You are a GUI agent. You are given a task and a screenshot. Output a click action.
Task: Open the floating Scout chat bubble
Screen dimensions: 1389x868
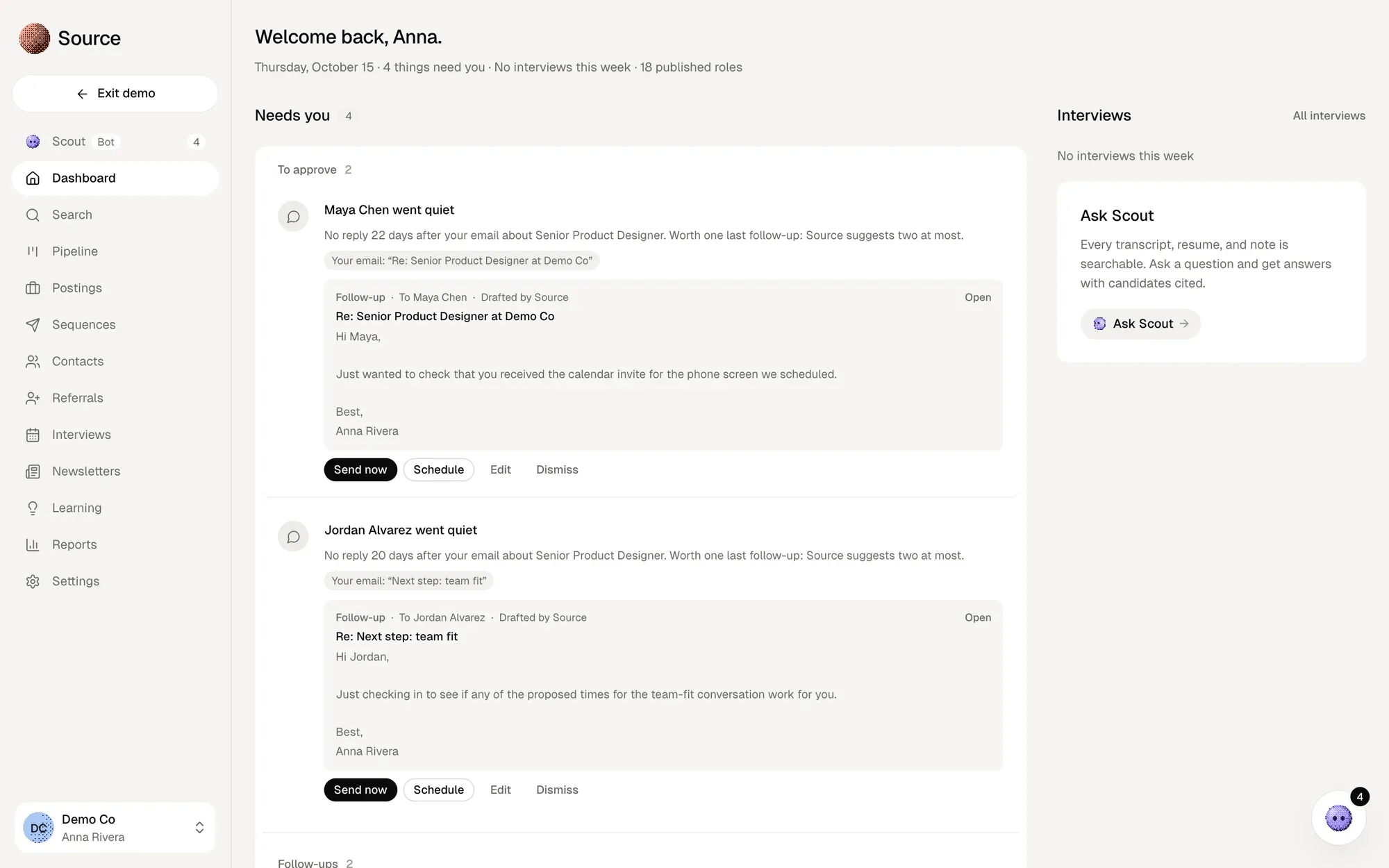point(1338,818)
